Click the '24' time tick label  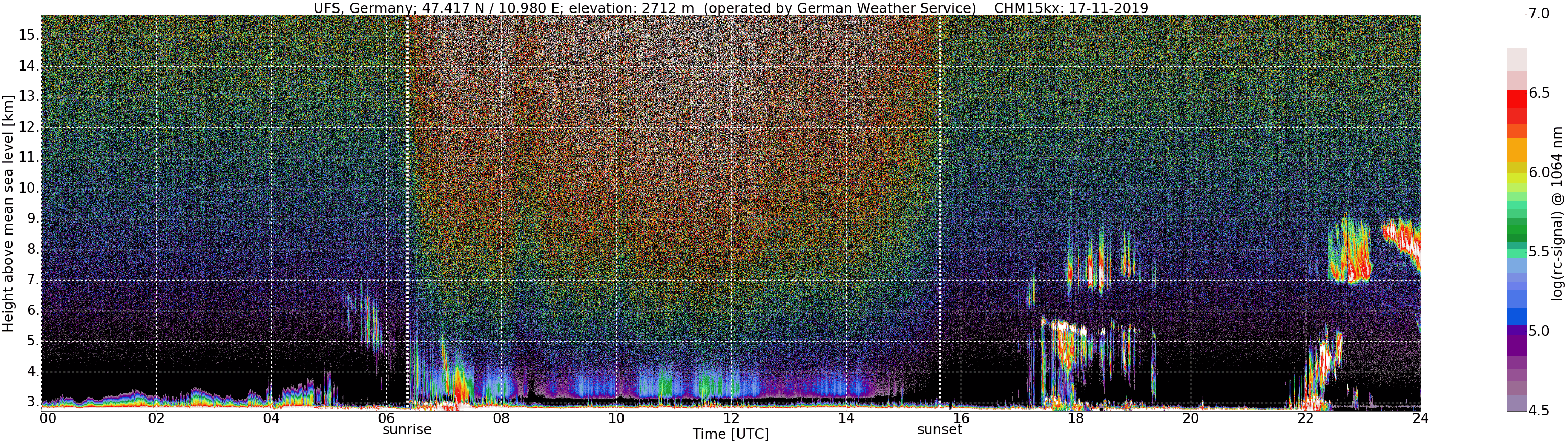click(1421, 418)
